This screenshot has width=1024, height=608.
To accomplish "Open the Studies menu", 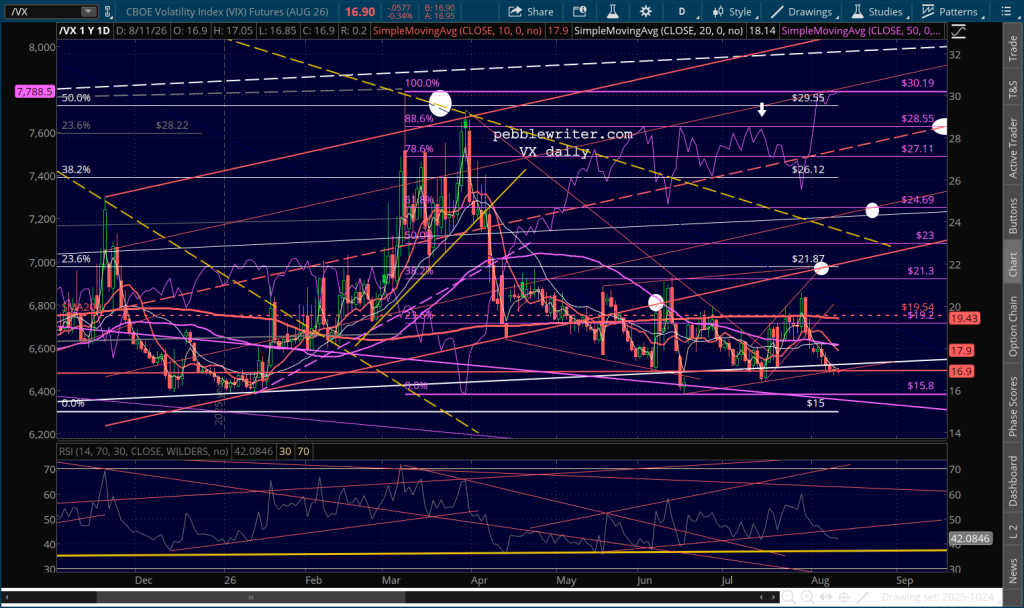I will (878, 12).
